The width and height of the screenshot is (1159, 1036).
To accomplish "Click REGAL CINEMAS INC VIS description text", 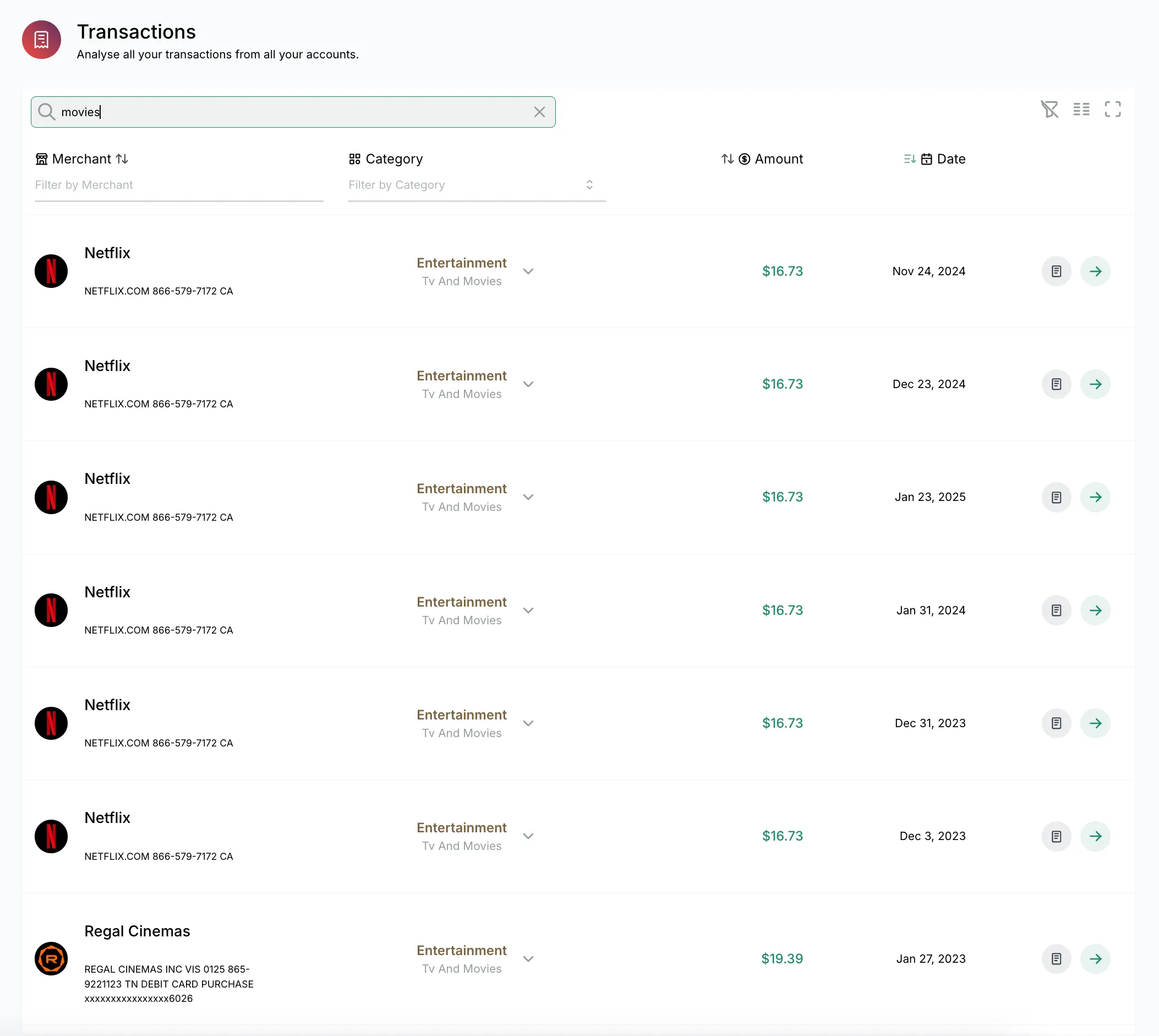I will [x=168, y=984].
